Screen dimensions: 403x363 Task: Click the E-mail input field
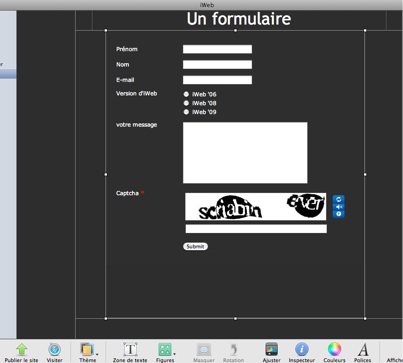217,80
